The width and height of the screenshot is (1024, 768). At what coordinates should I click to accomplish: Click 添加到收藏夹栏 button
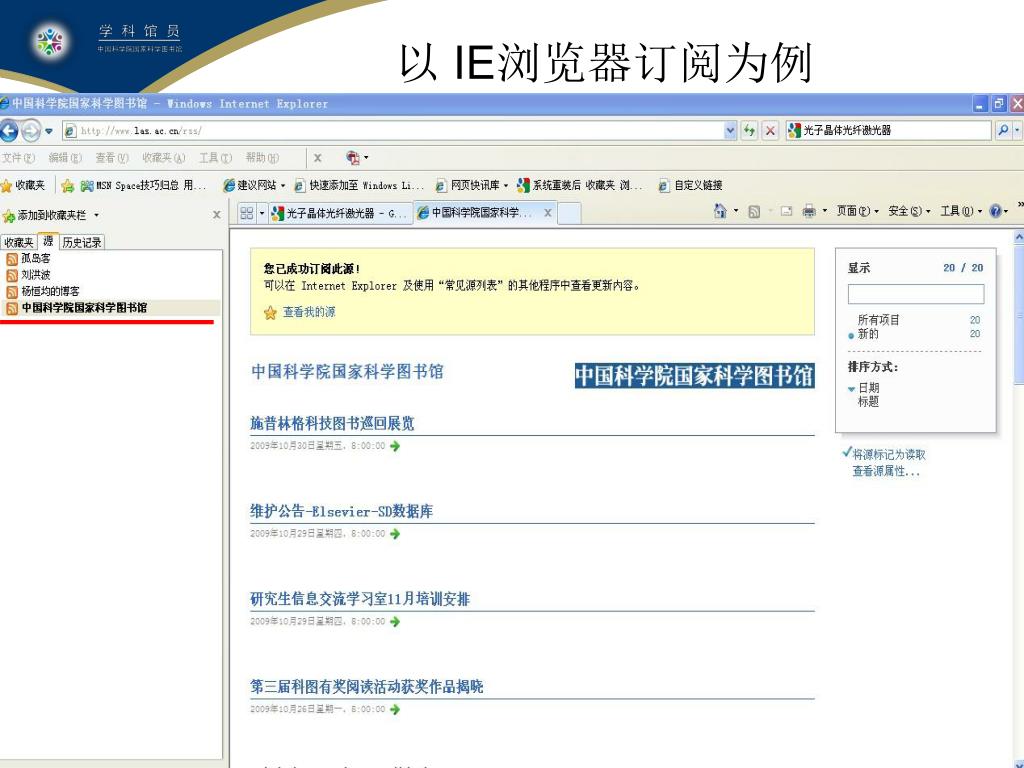44,216
